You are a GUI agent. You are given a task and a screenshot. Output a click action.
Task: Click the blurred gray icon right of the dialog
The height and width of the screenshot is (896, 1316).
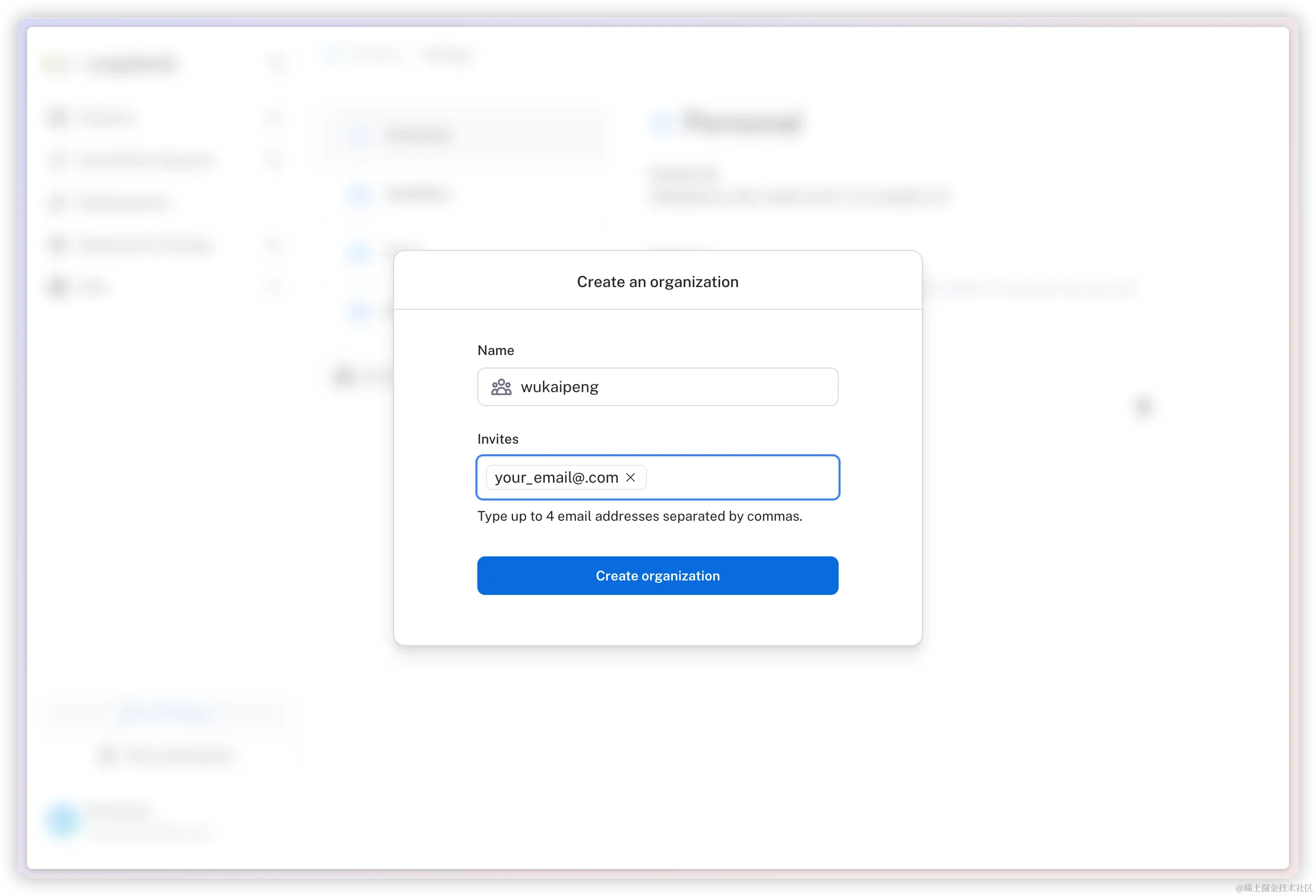coord(1143,406)
